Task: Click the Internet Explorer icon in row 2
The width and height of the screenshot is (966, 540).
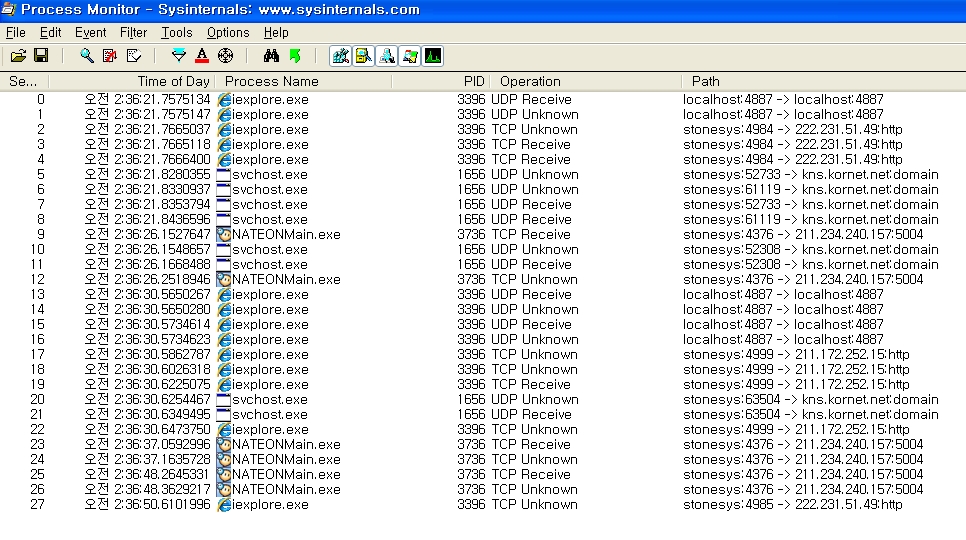Action: point(224,130)
